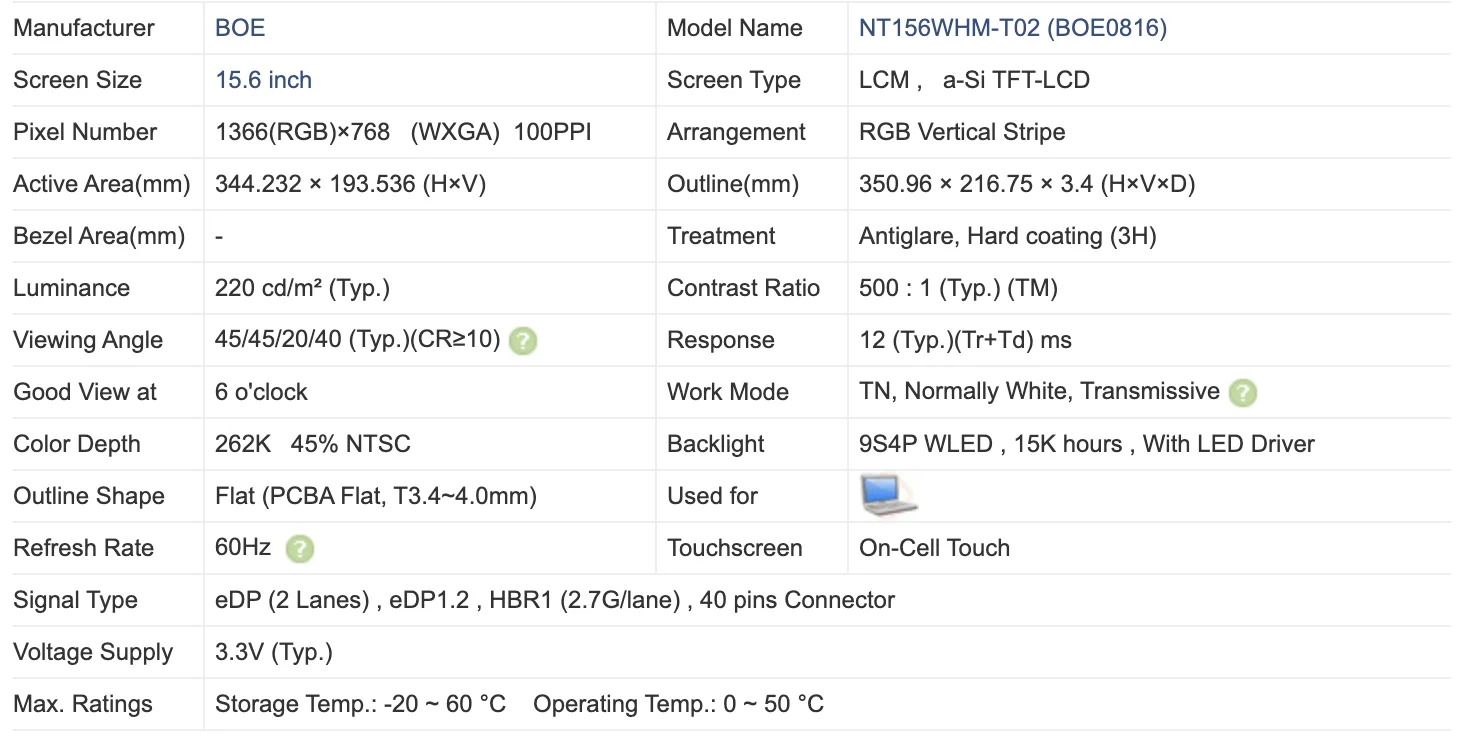Open the help icon beside 60Hz refresh rate
The width and height of the screenshot is (1460, 736).
click(x=299, y=549)
